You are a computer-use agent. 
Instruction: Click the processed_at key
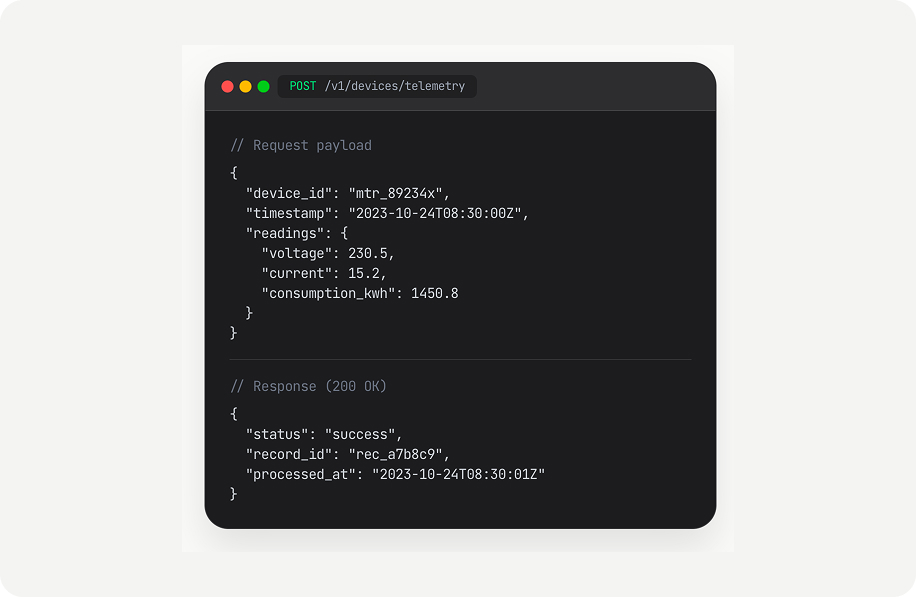(x=300, y=474)
